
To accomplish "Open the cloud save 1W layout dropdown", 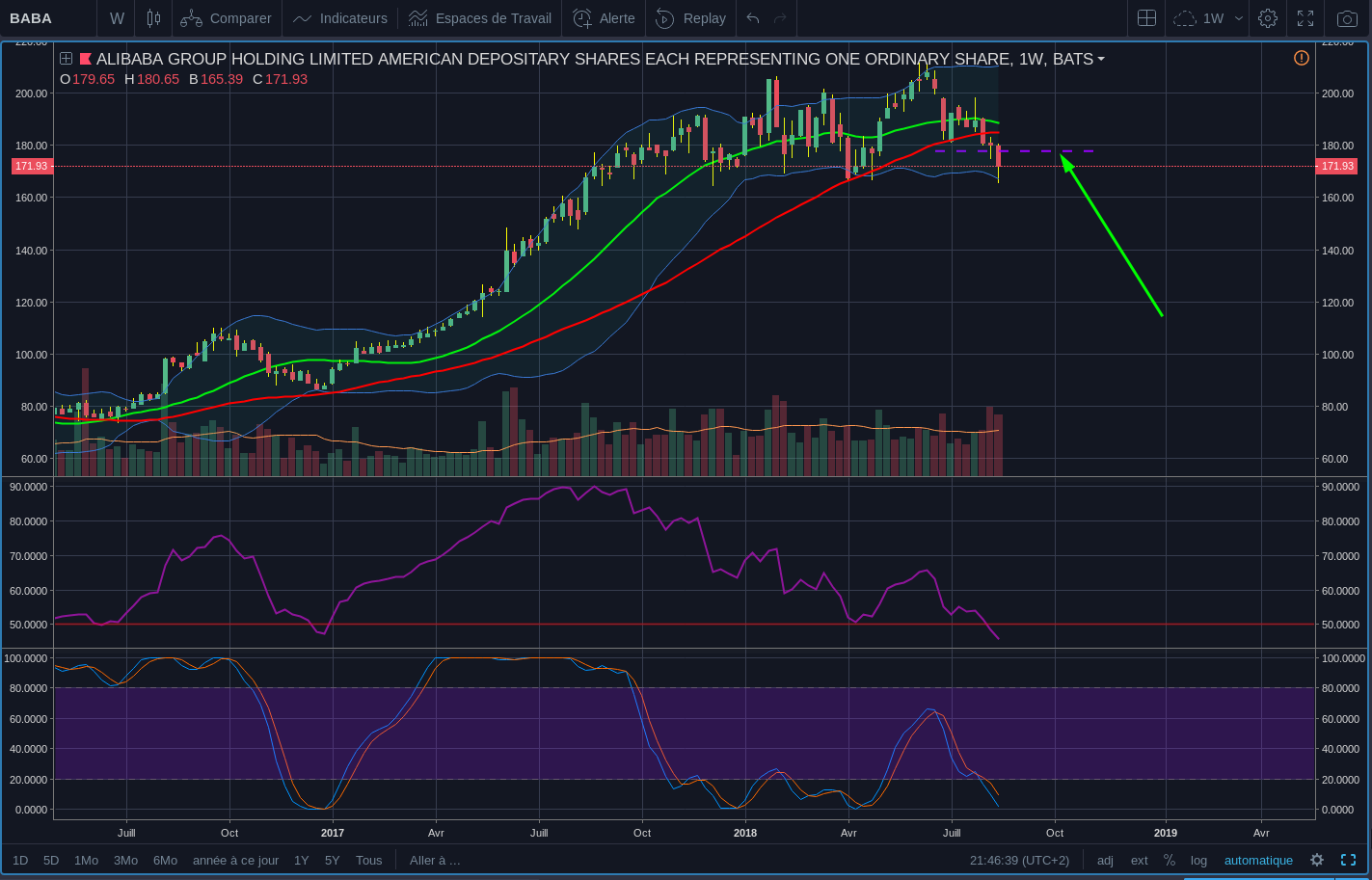I will click(x=1209, y=18).
